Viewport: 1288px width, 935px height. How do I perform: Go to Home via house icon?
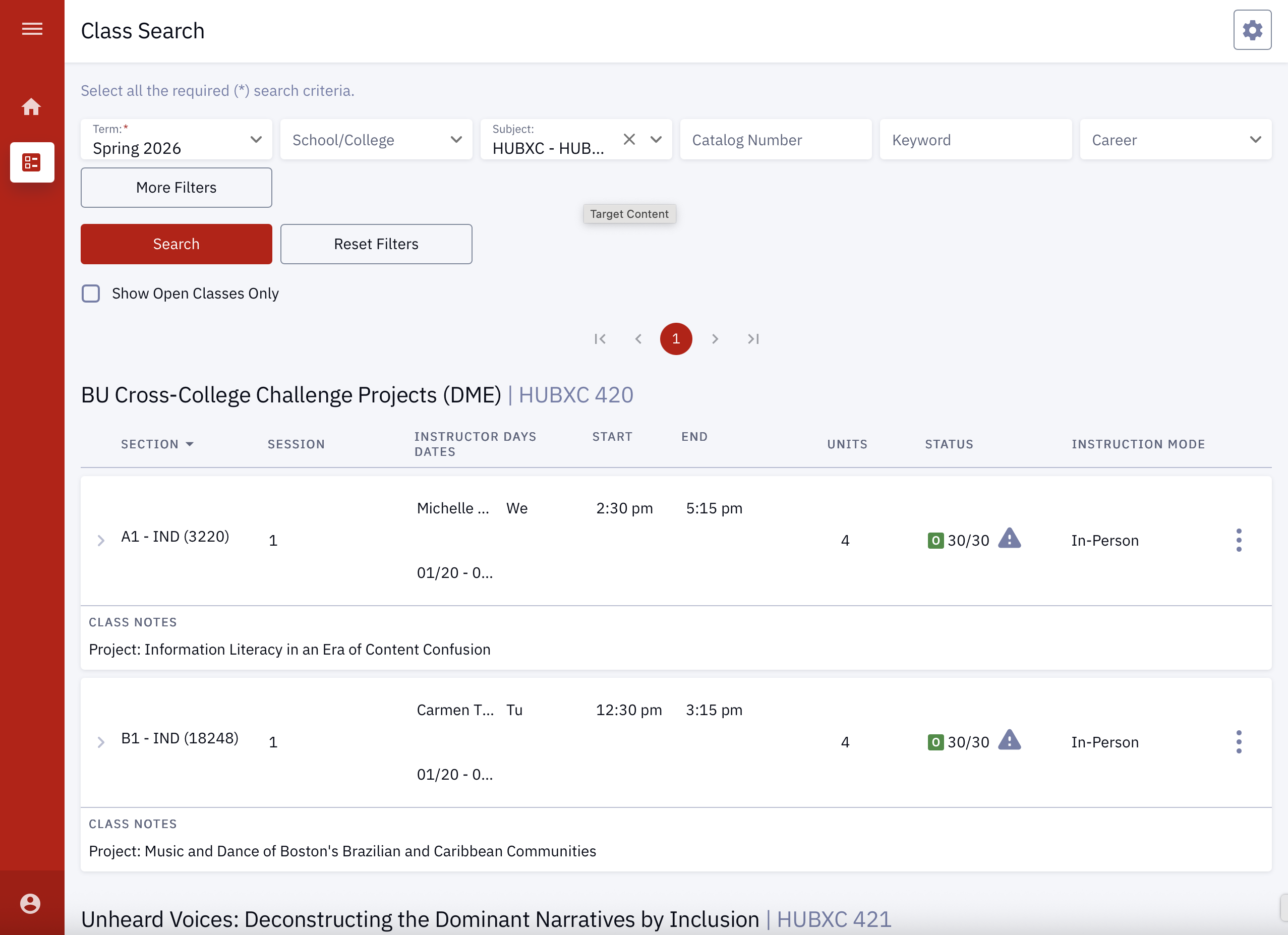(x=31, y=106)
